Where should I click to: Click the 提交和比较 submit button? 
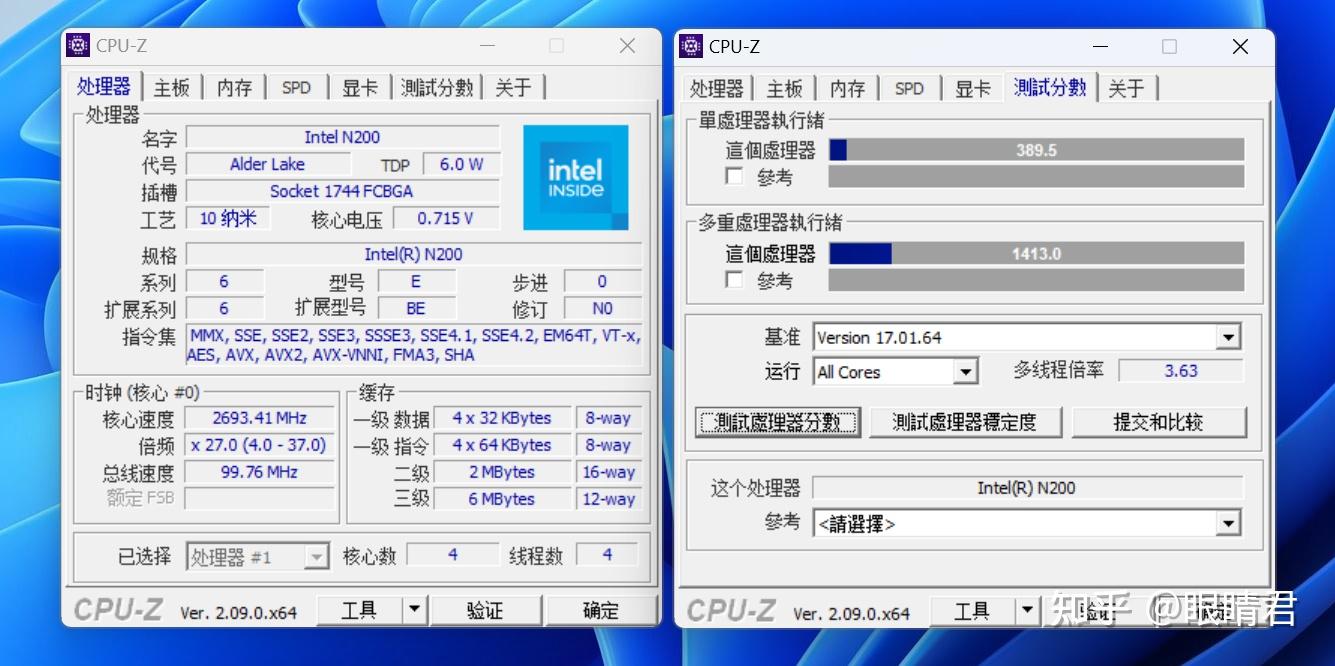tap(1160, 422)
